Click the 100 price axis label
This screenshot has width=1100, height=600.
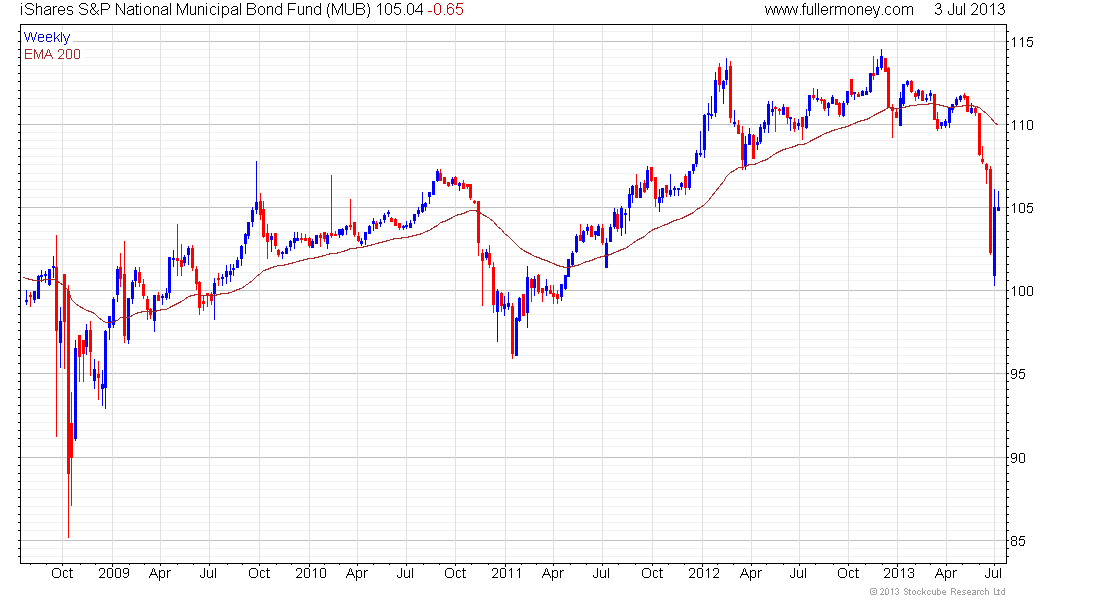click(x=1021, y=291)
